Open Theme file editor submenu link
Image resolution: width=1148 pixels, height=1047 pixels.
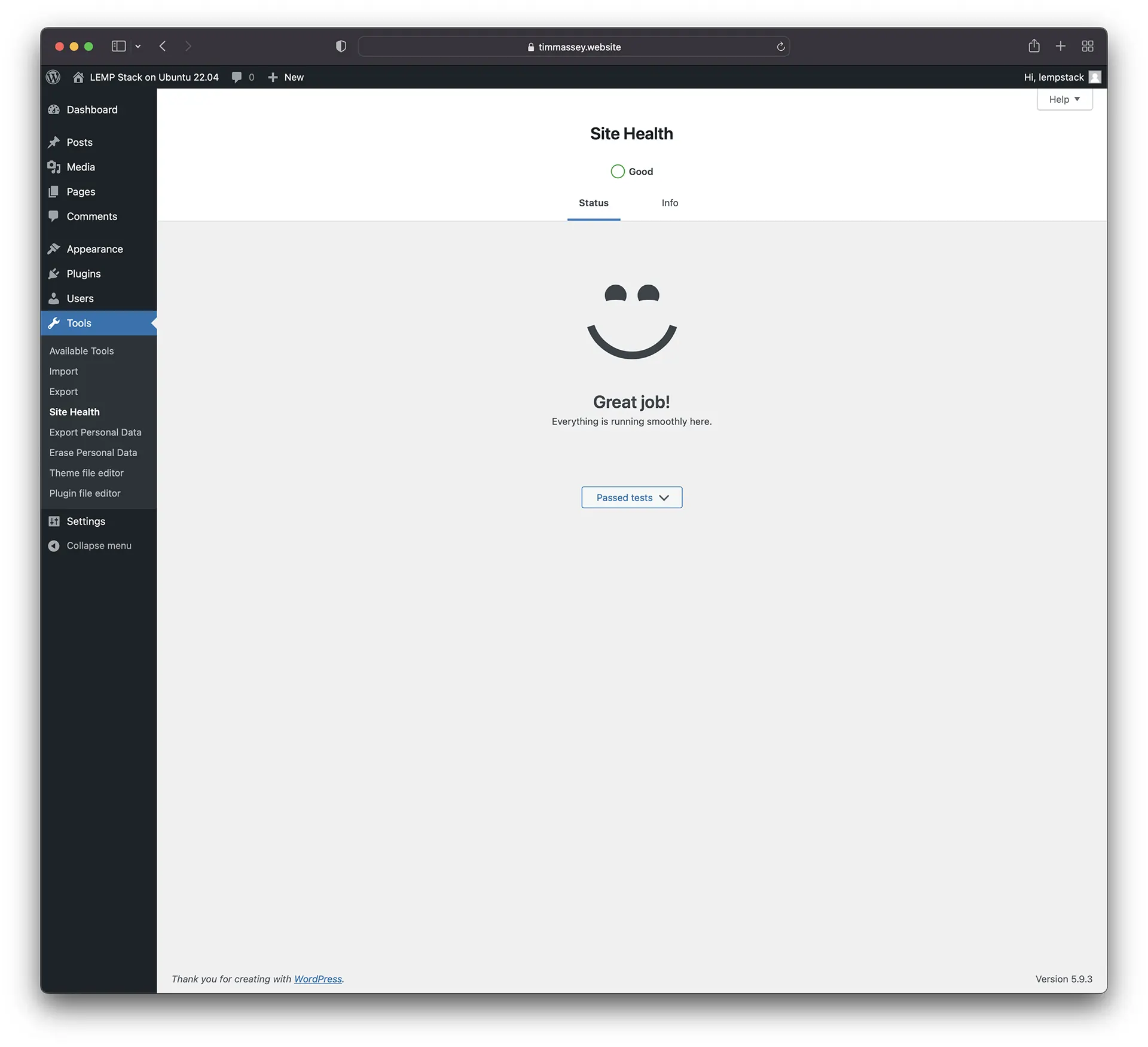pos(87,473)
